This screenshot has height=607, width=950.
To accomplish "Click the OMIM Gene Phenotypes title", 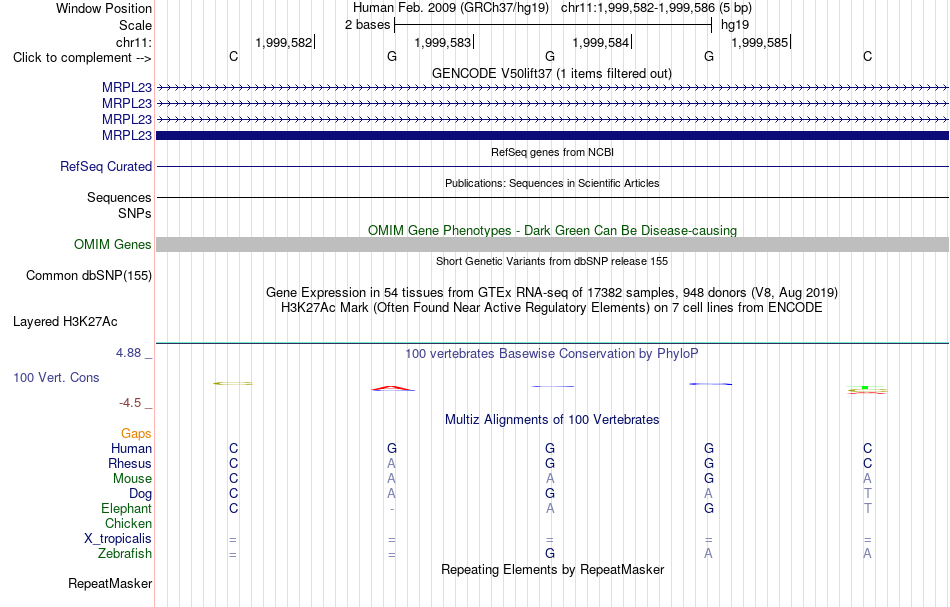I will point(553,230).
